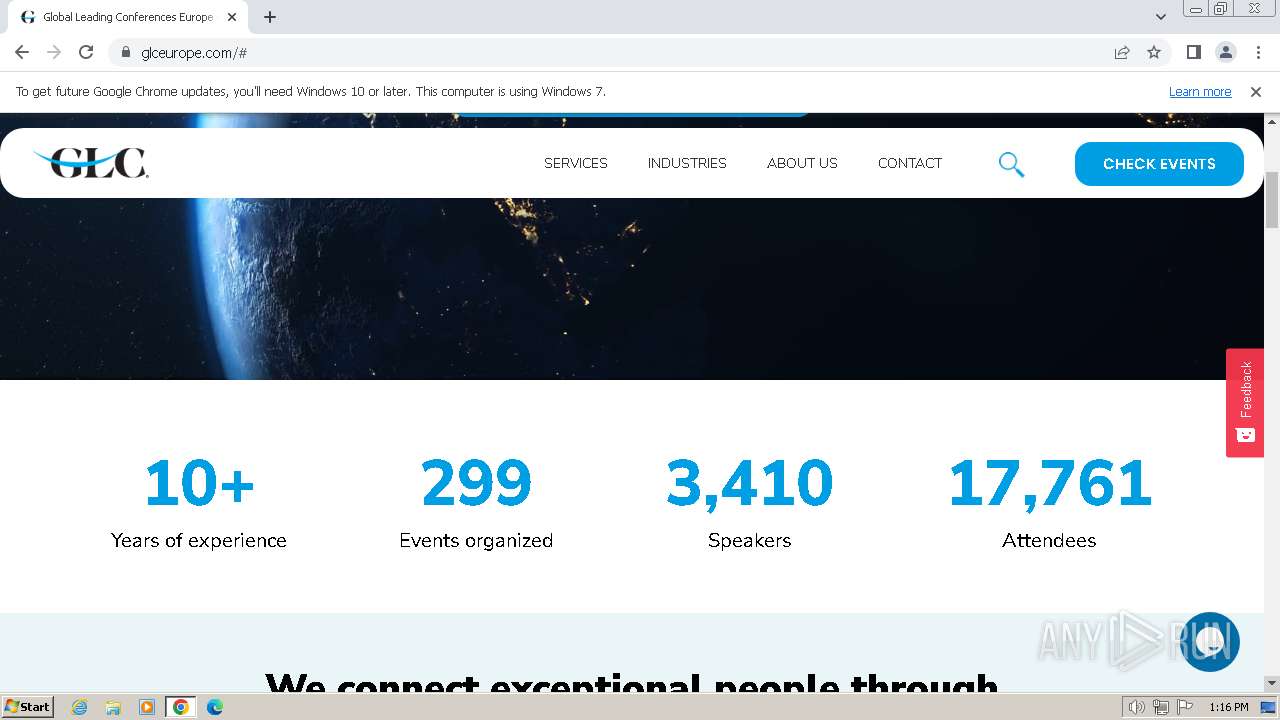
Task: Click the page's vertical scrollbar thumb
Action: tap(1272, 200)
